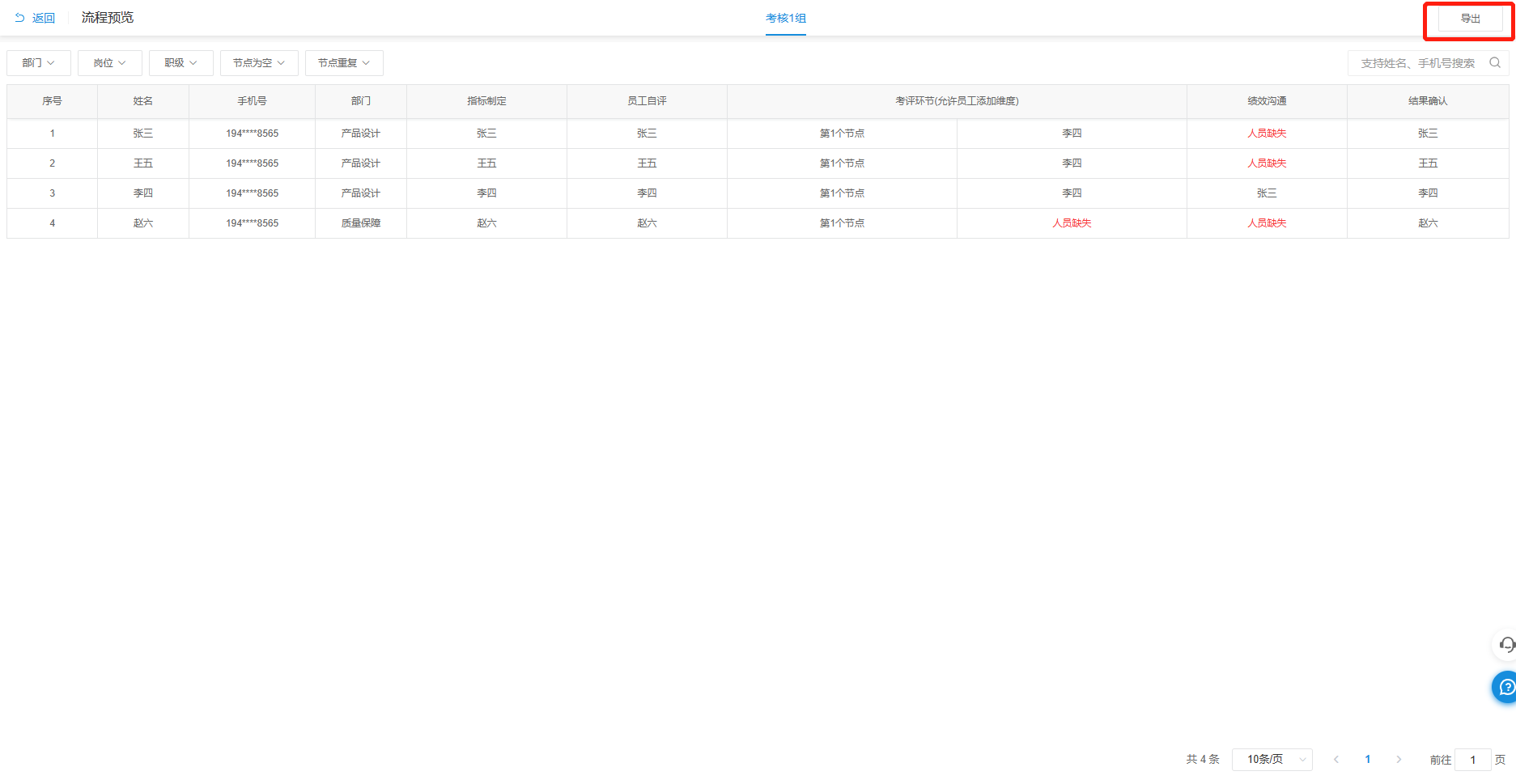Click red 人员缺失 in 王五's 绩效沟通 cell
Image resolution: width=1516 pixels, height=784 pixels.
(x=1268, y=163)
